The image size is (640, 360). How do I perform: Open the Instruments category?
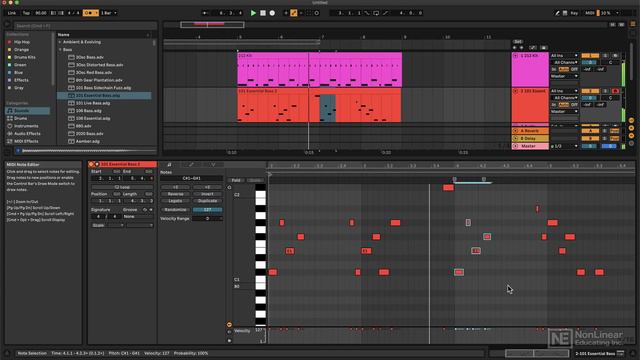[x=26, y=126]
